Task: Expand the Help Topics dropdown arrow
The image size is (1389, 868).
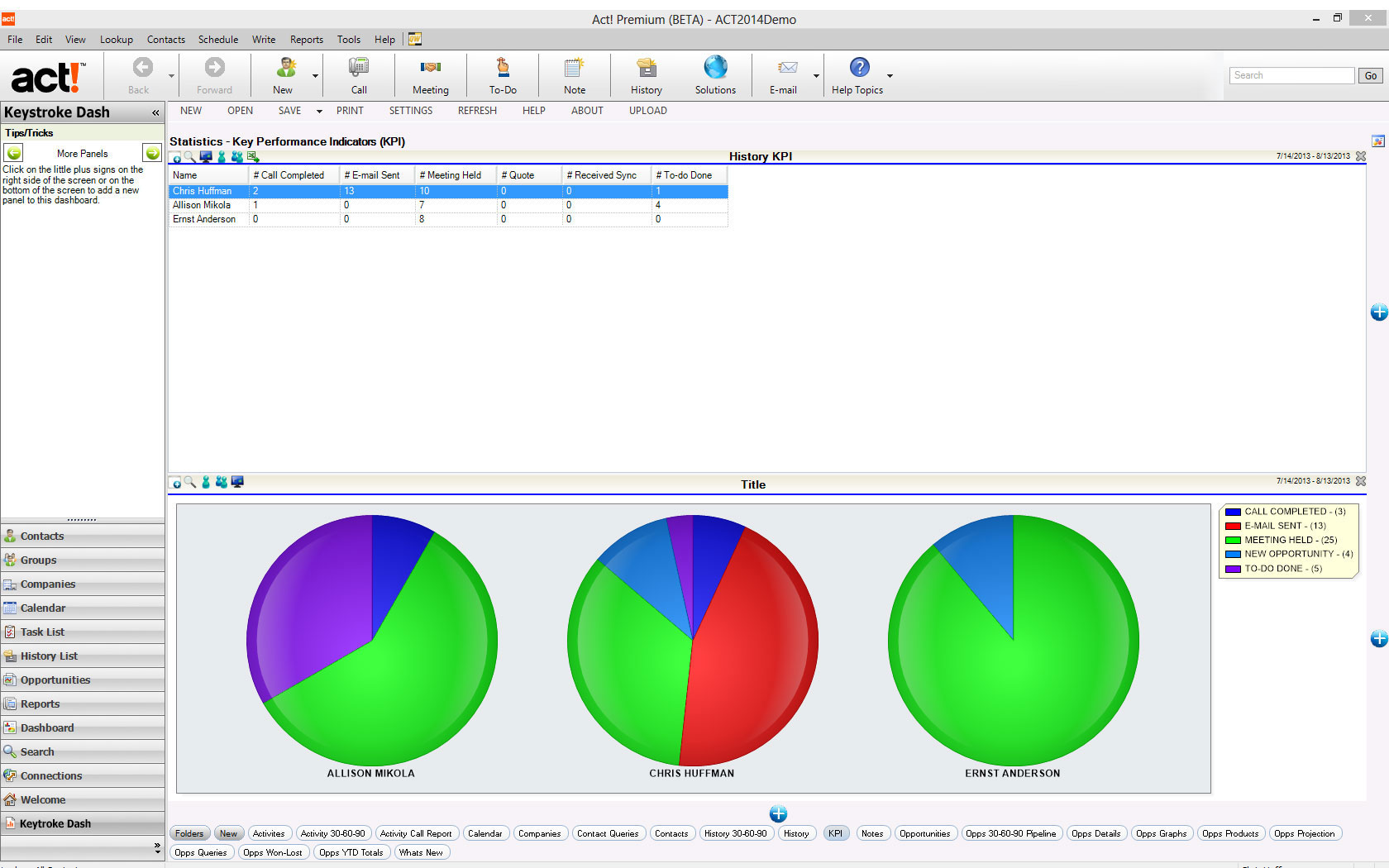Action: click(x=890, y=76)
